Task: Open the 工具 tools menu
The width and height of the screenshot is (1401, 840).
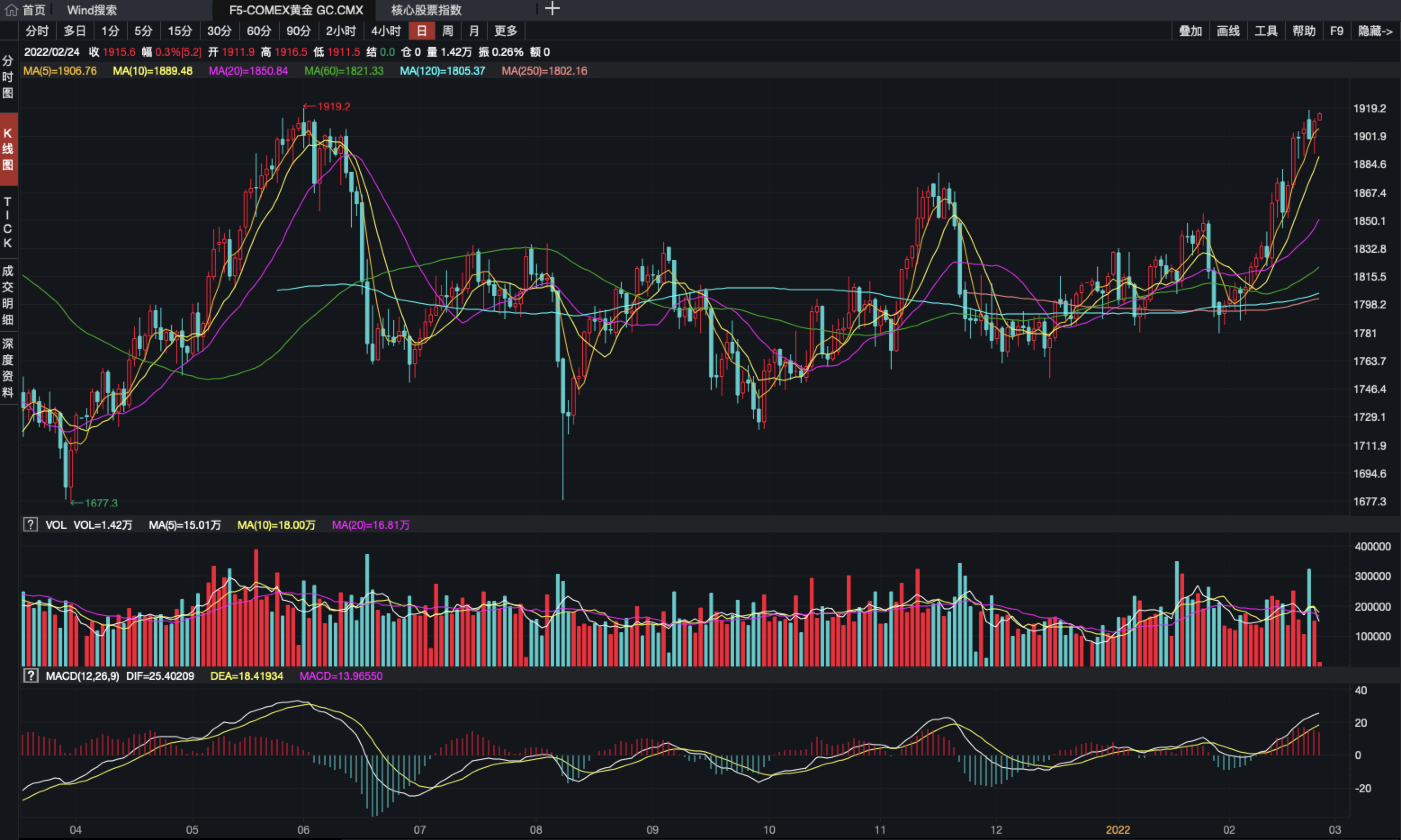Action: point(1266,31)
